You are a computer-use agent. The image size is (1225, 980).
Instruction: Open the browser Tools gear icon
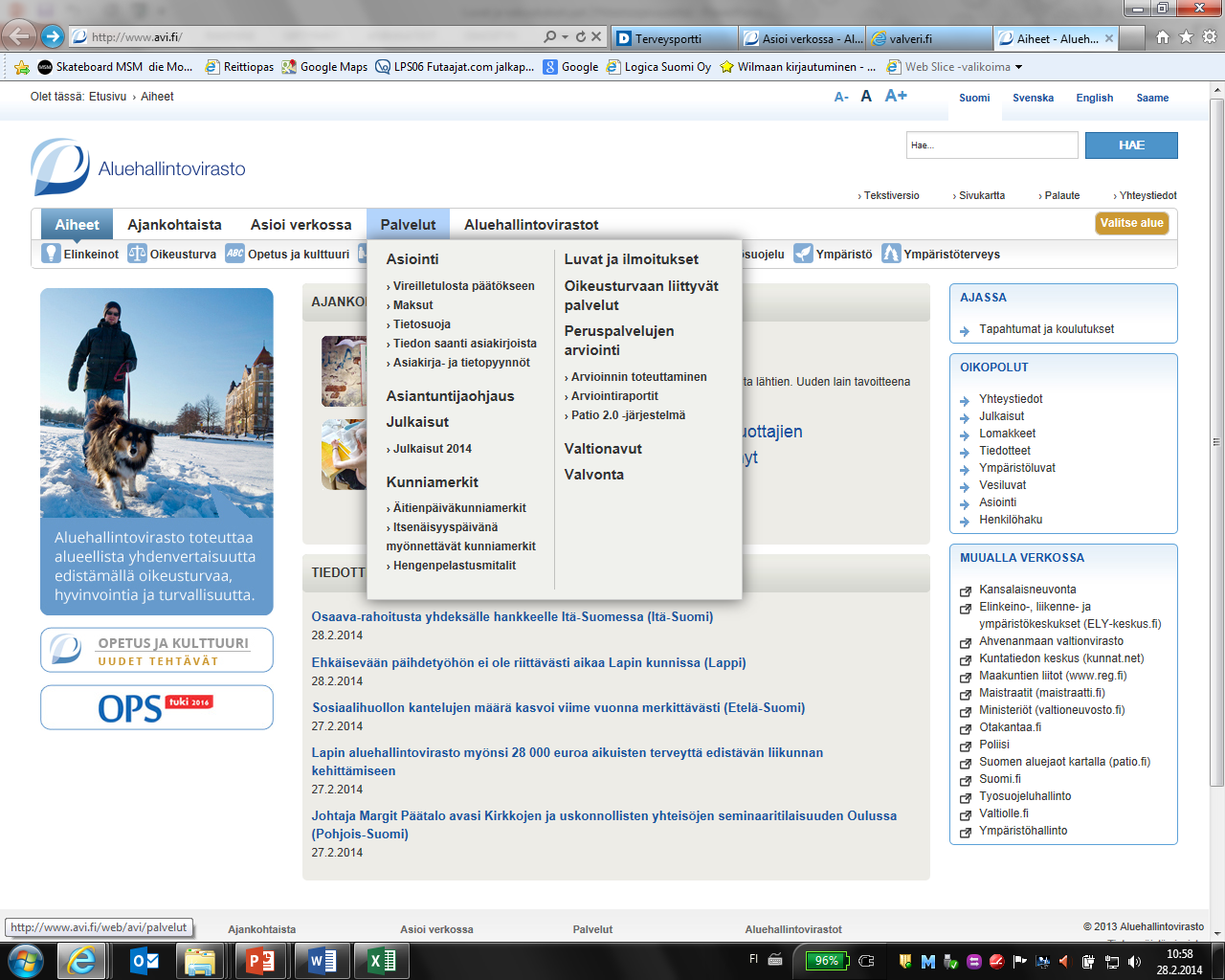tap(1210, 37)
